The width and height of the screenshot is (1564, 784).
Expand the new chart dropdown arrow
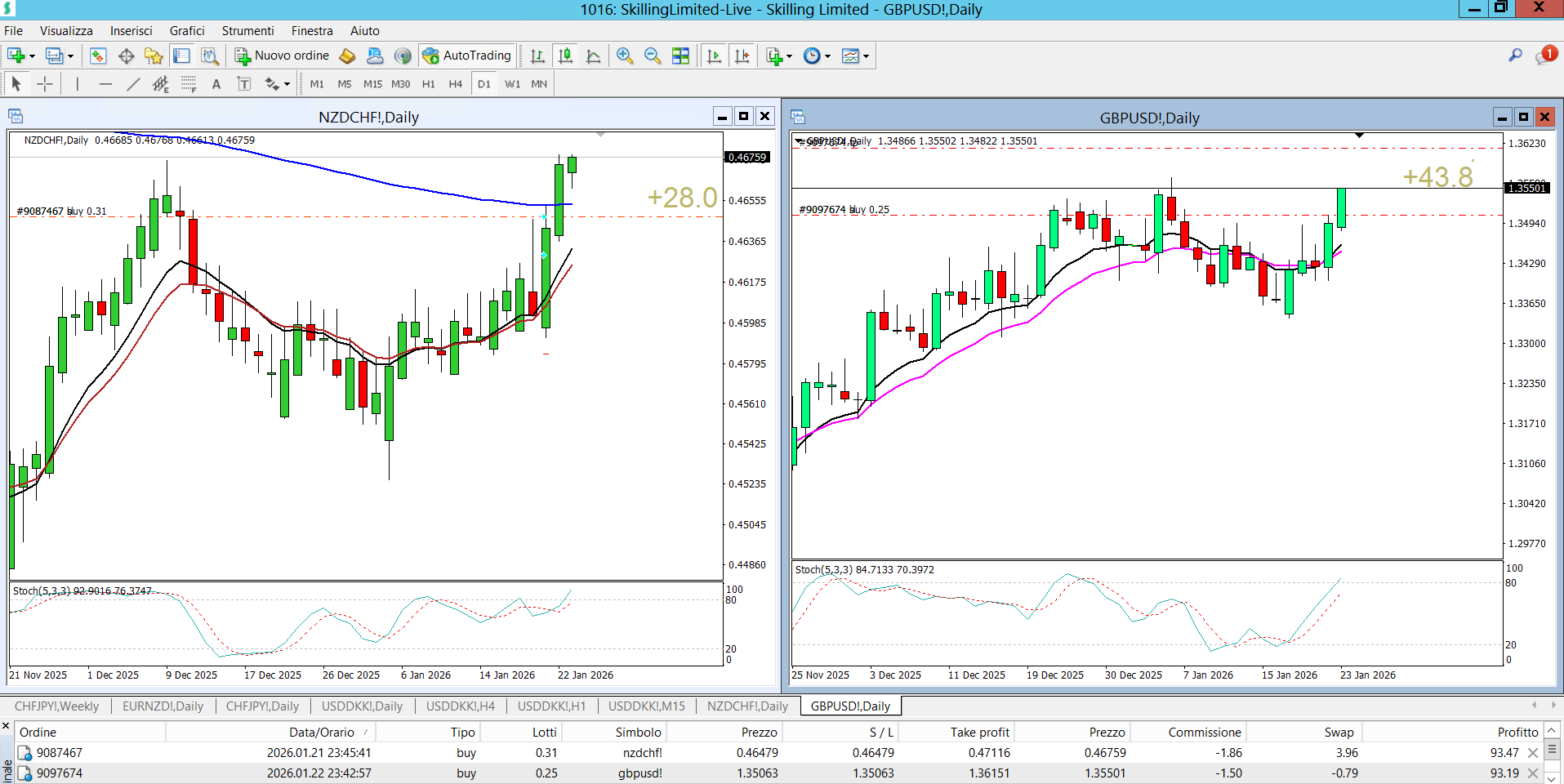33,56
